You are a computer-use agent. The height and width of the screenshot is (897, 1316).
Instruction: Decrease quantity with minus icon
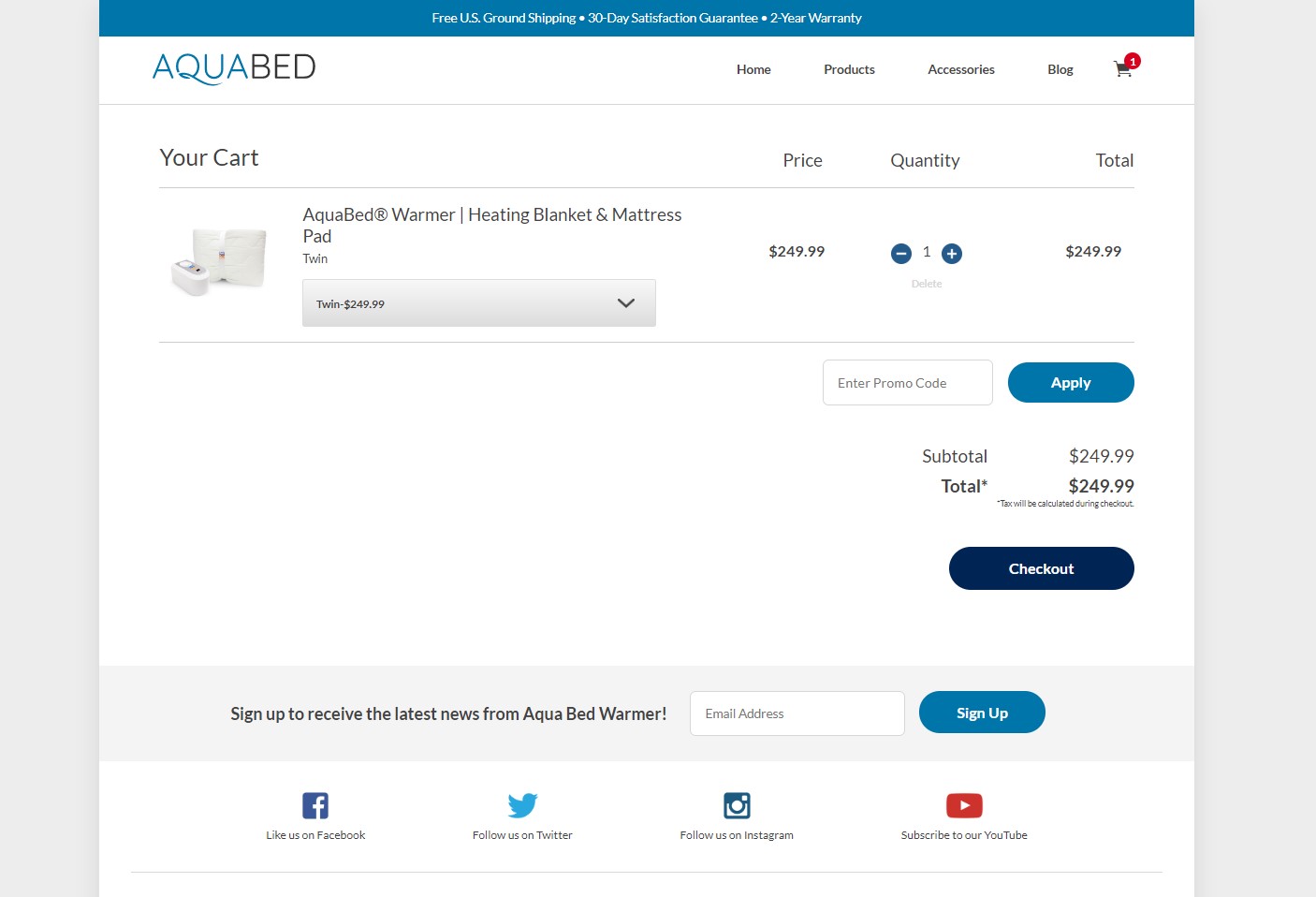[x=901, y=254]
